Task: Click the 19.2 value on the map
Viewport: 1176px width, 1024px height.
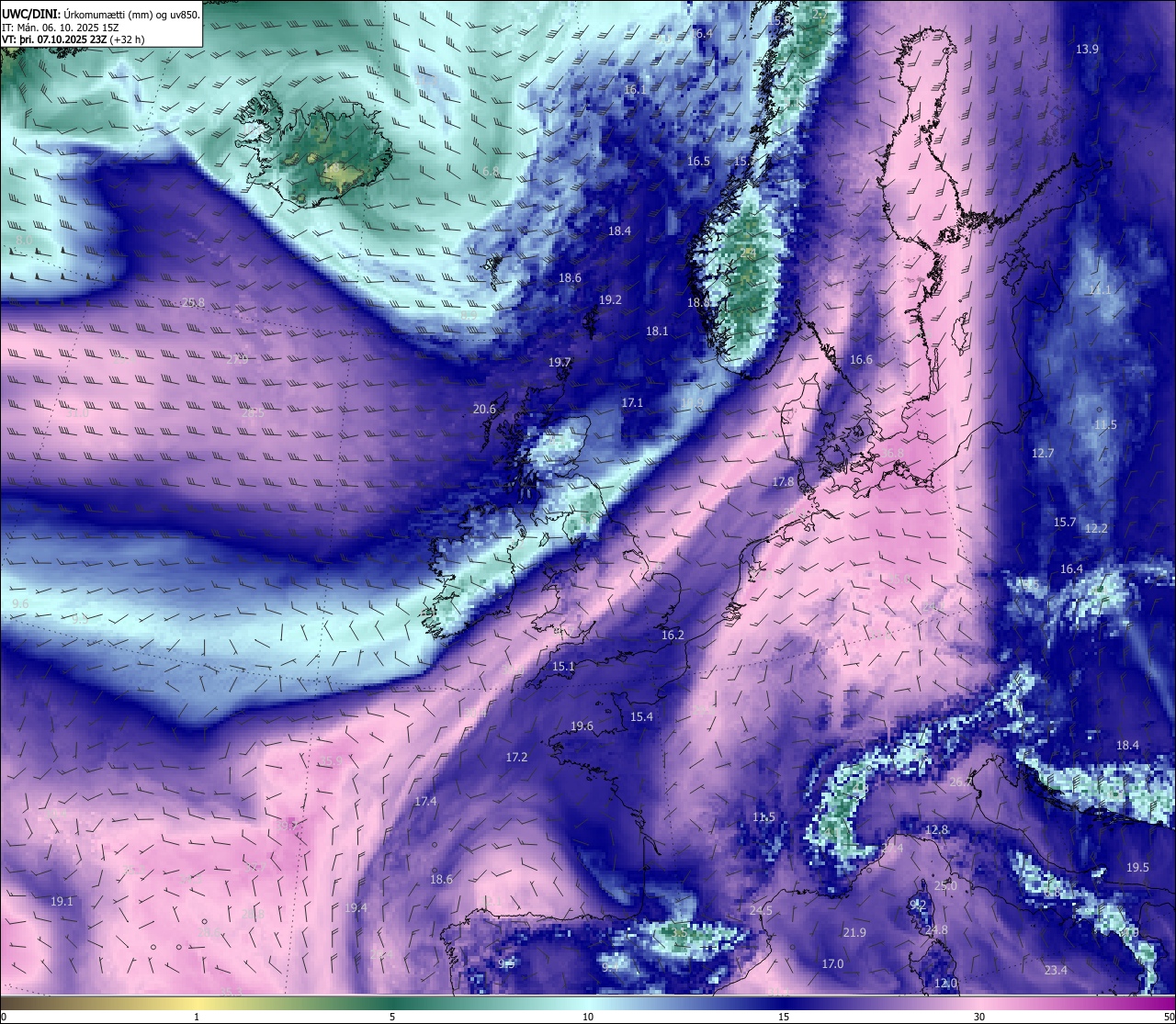Action: [610, 300]
